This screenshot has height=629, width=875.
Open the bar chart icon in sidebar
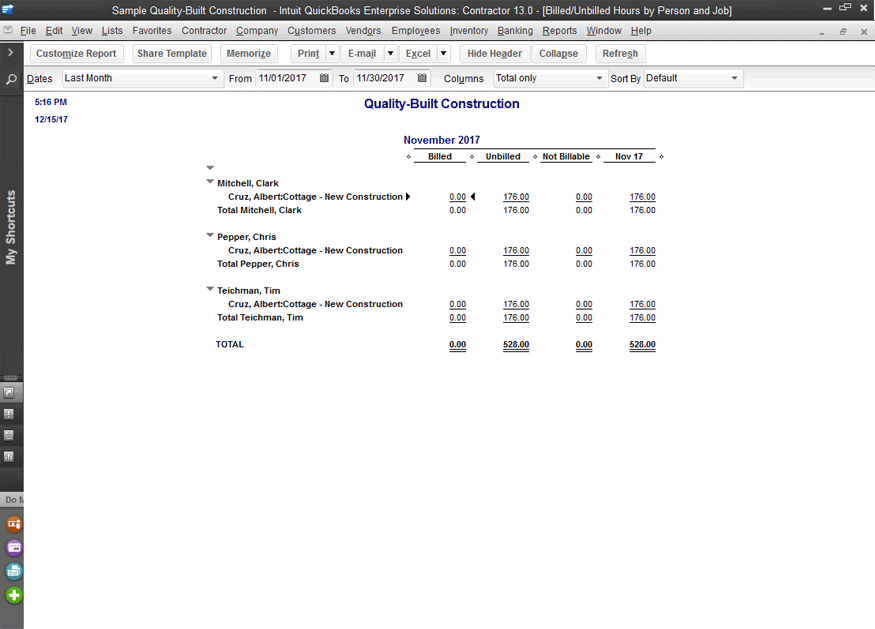tap(10, 457)
